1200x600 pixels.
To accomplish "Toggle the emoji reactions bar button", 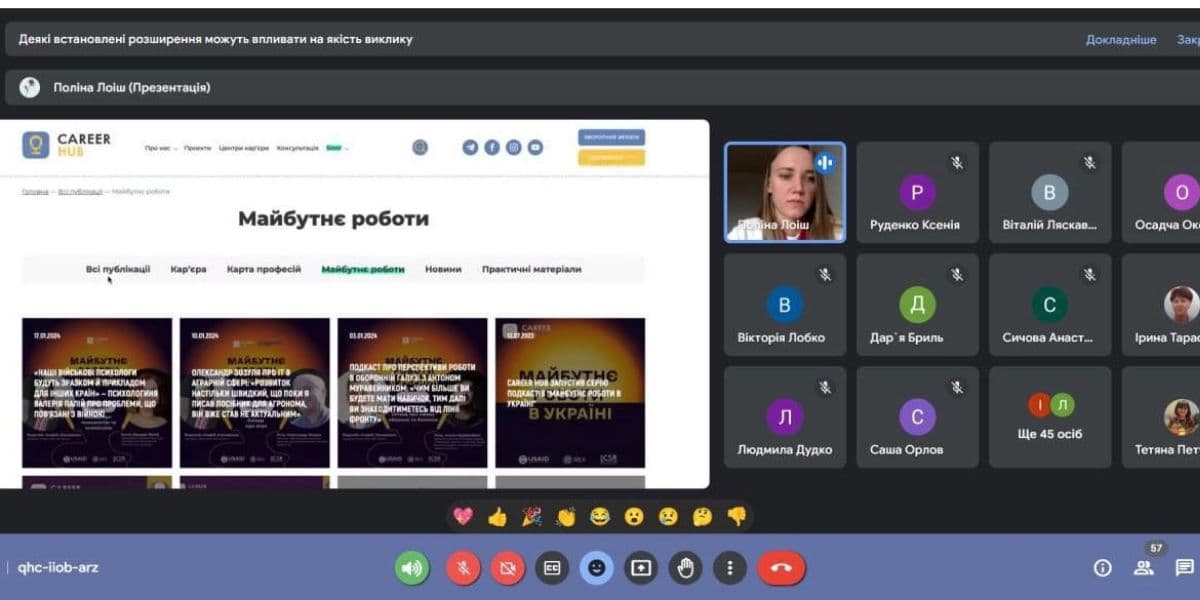I will [596, 568].
